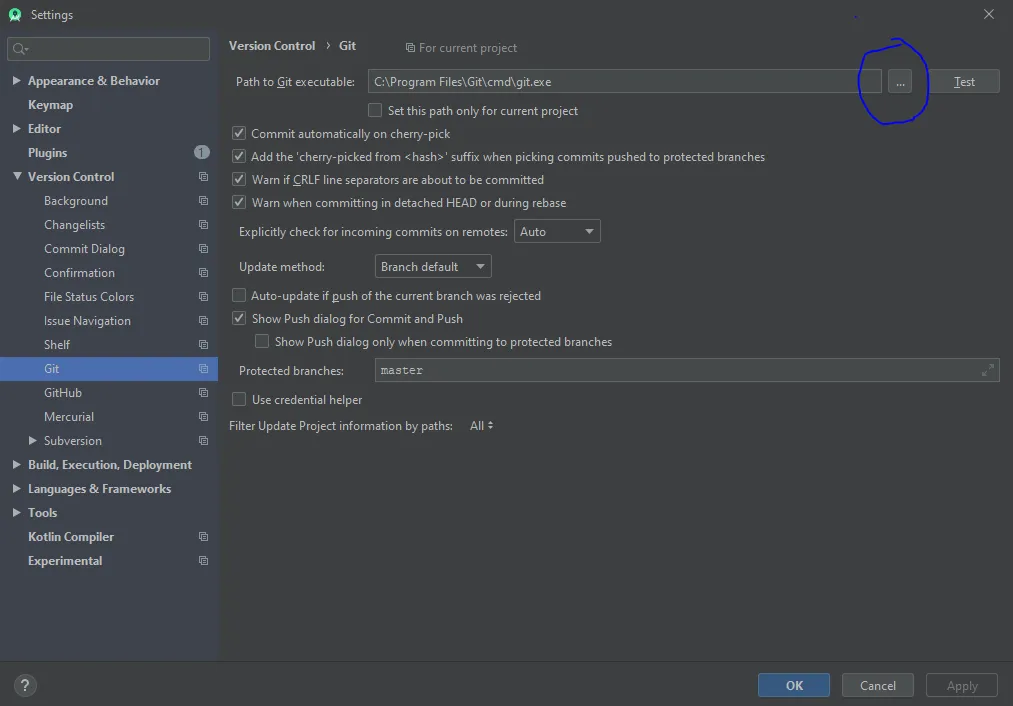Click the project-level icon next to Experimental
The width and height of the screenshot is (1013, 706).
pyautogui.click(x=204, y=561)
